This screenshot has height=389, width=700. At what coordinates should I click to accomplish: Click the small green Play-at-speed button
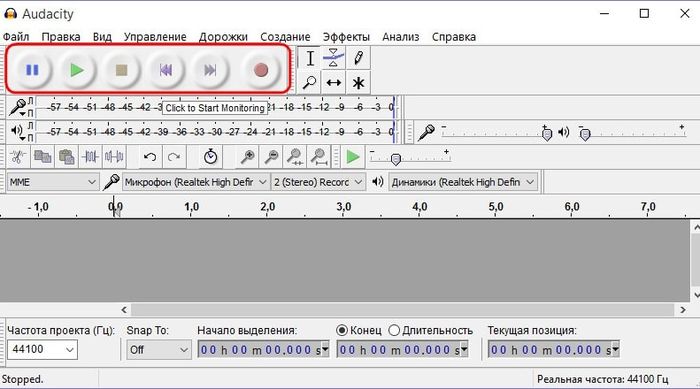pos(353,157)
